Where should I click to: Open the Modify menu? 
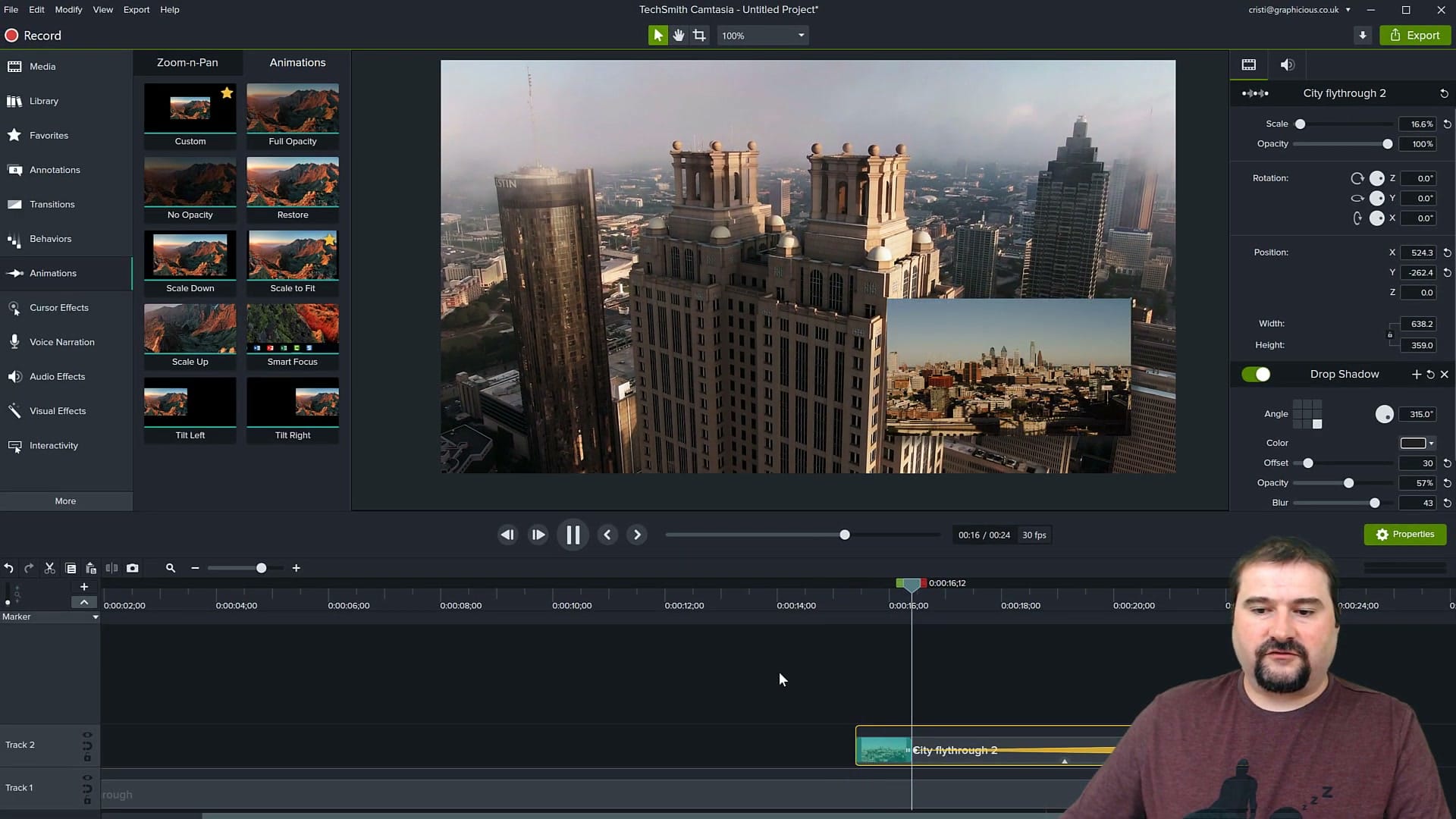click(68, 10)
